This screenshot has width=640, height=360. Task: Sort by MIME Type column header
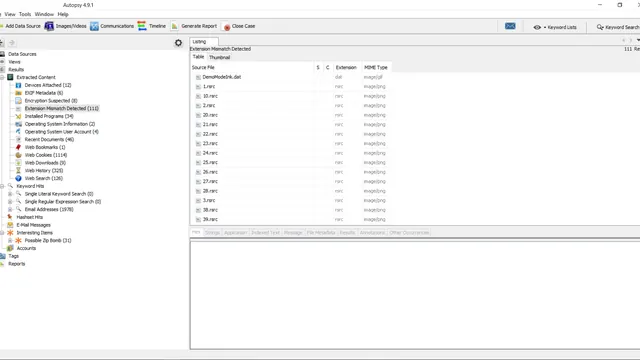(x=376, y=68)
